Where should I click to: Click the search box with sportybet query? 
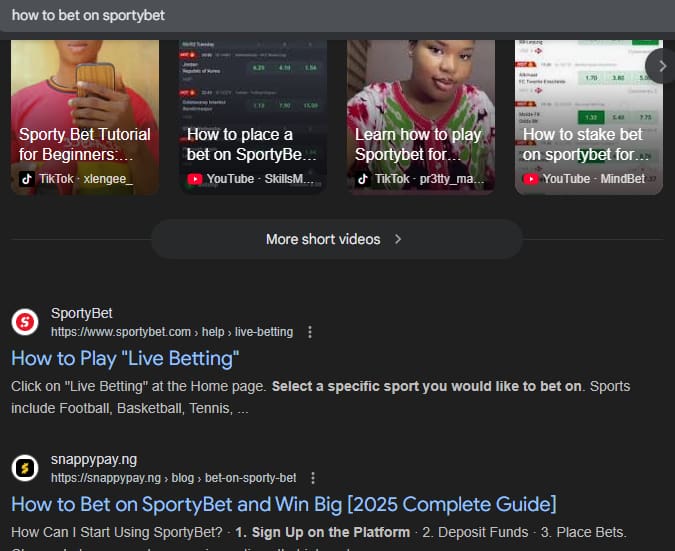(338, 15)
